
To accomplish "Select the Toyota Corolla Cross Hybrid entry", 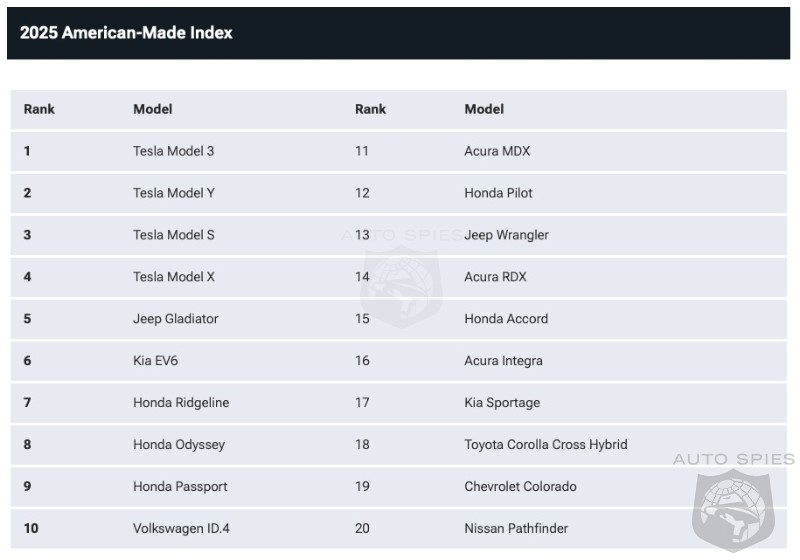I will coord(545,444).
